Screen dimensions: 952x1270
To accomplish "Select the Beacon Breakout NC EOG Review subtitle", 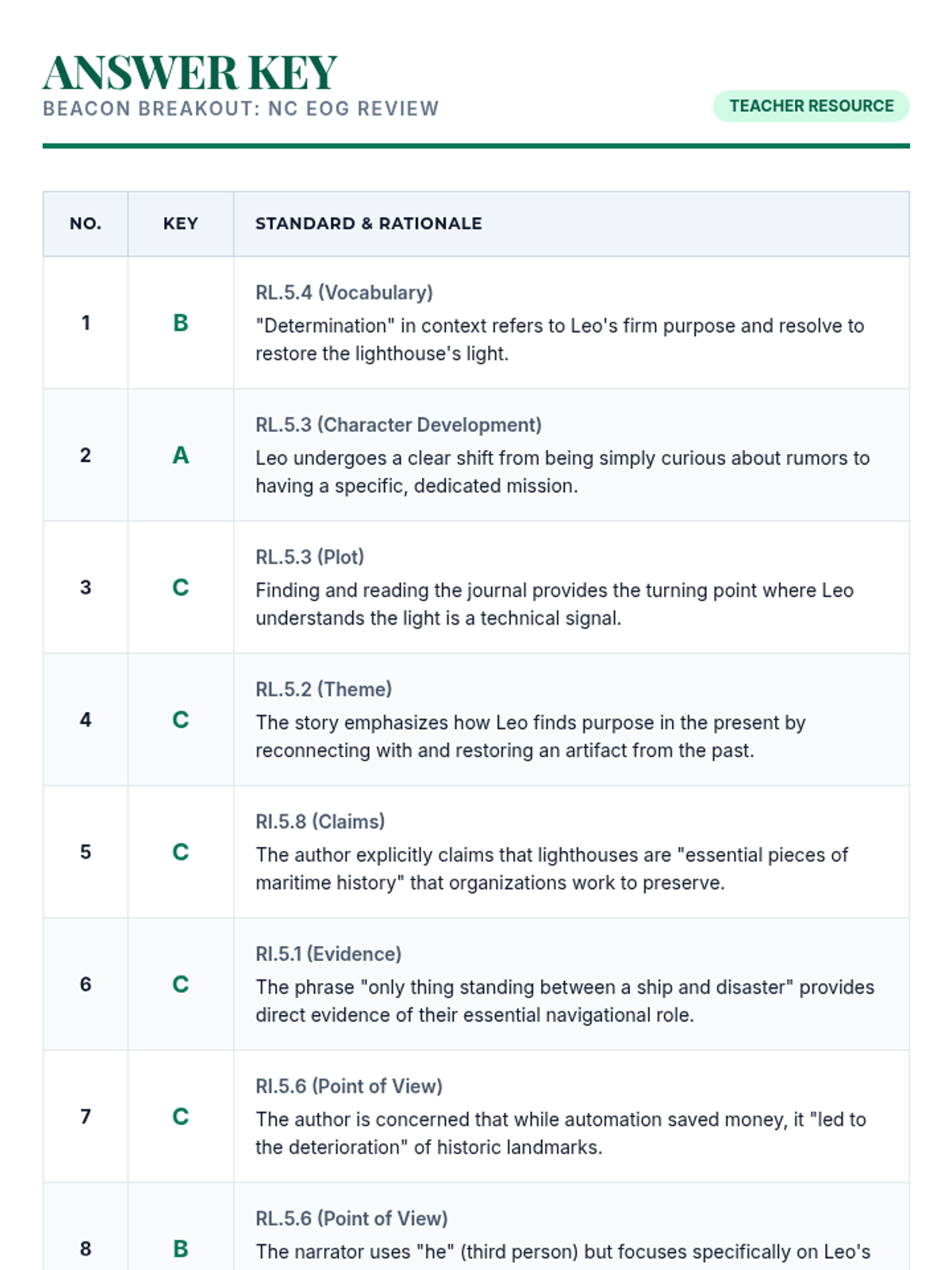I will coord(240,109).
